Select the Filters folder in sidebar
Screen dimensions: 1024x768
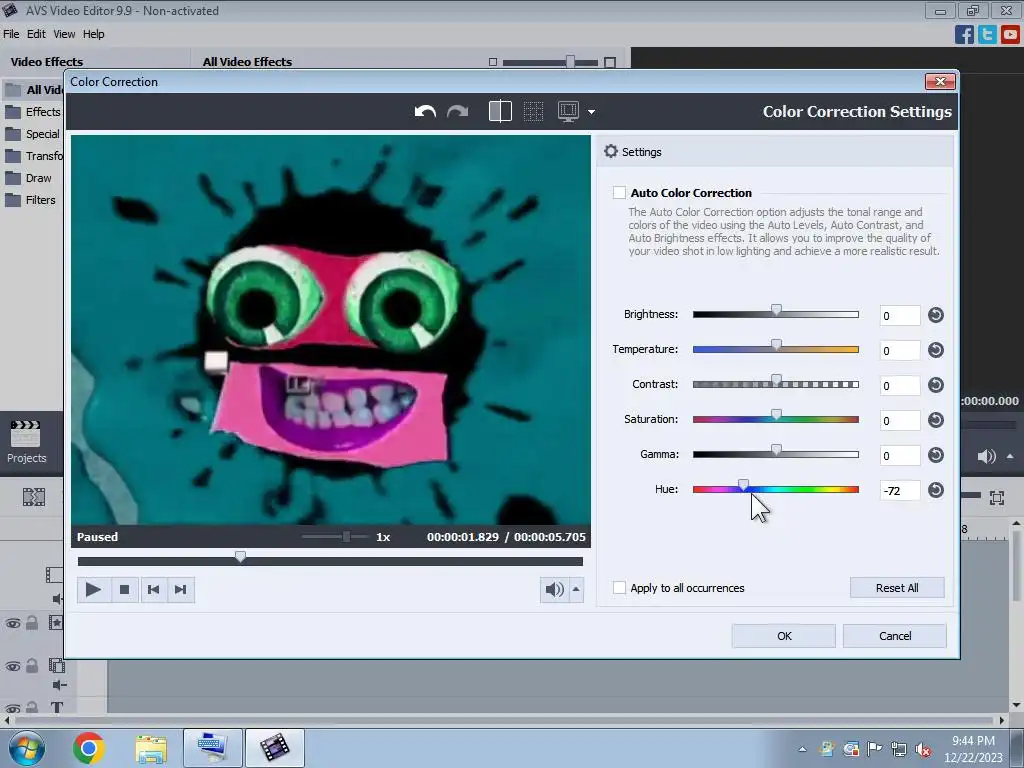click(30, 200)
